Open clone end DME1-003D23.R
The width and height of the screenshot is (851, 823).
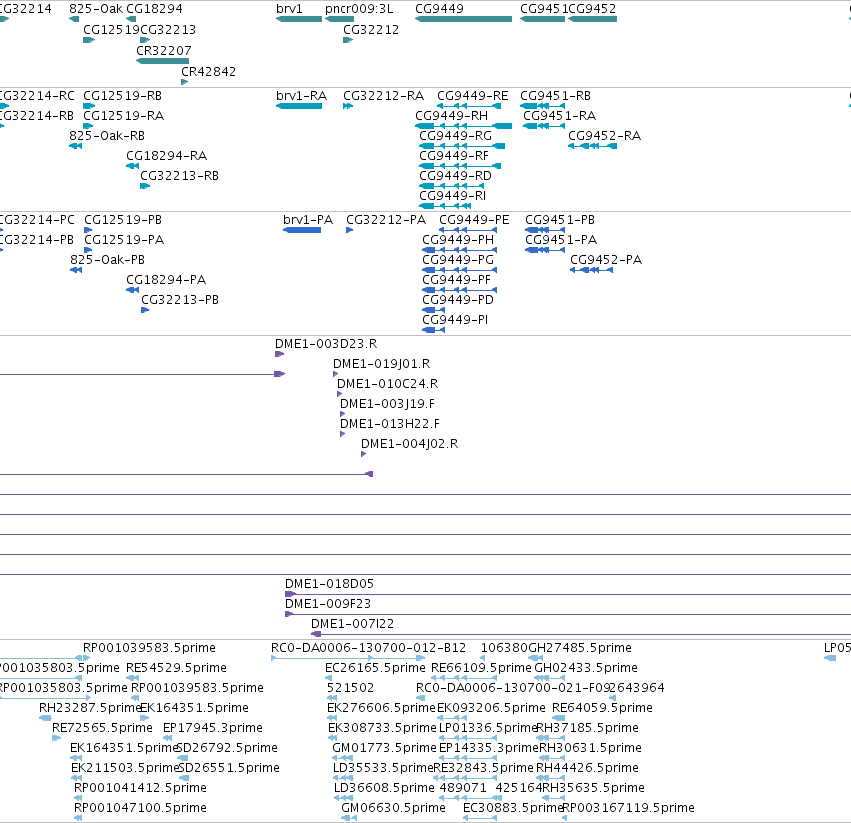[280, 354]
